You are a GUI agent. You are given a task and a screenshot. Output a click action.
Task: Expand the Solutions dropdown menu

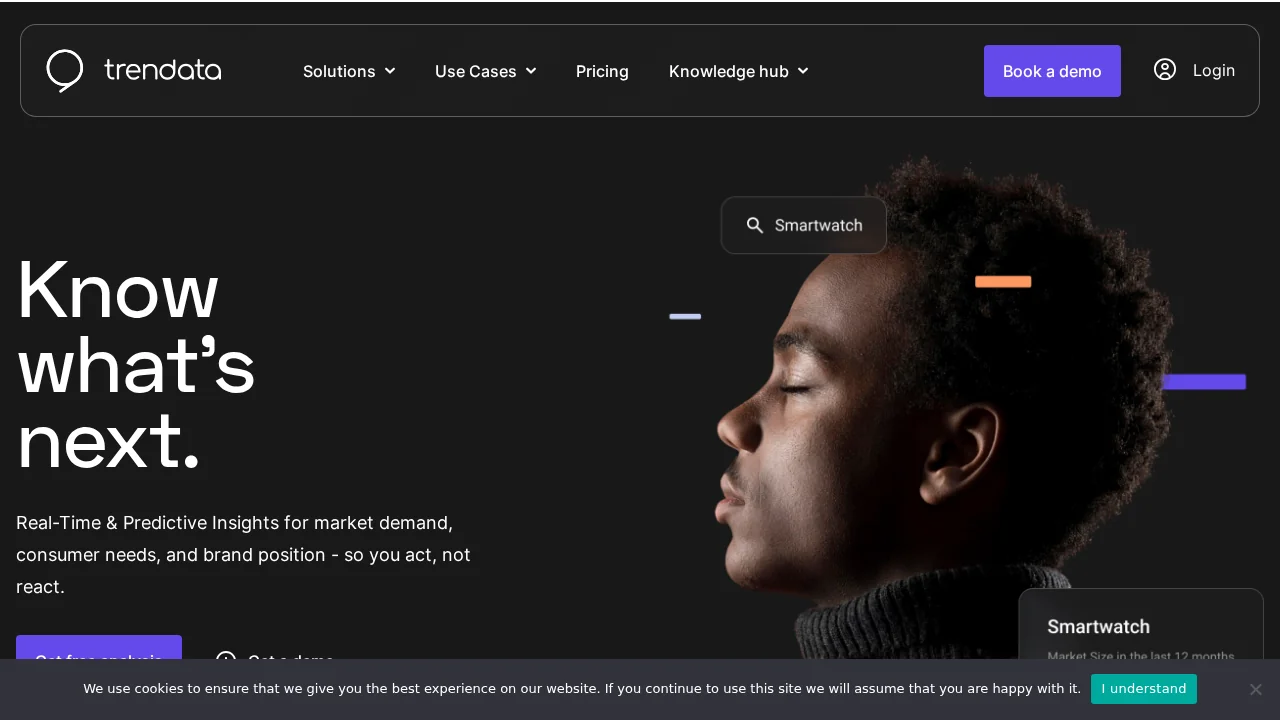(349, 71)
